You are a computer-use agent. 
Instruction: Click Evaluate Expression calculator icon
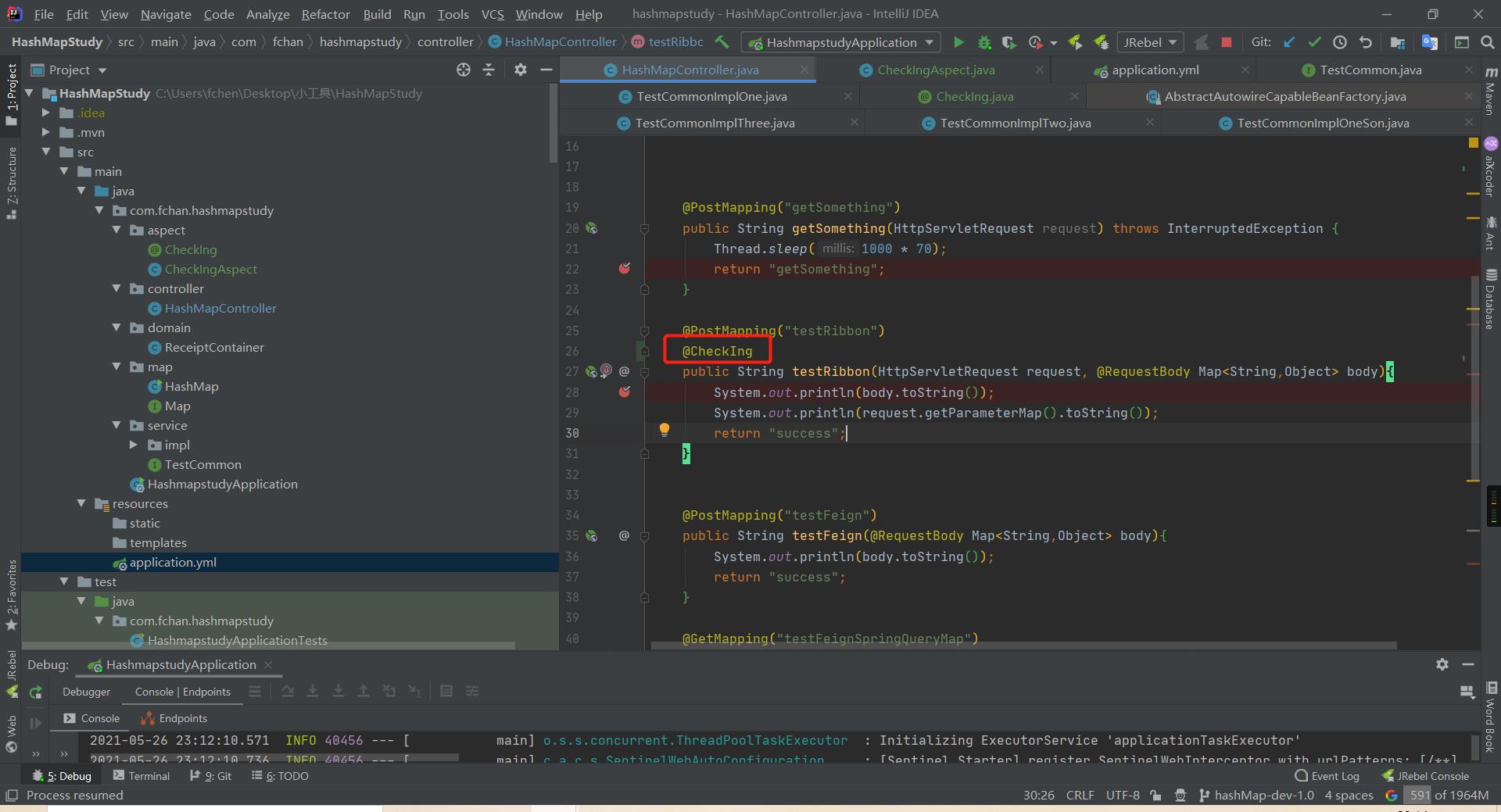pos(446,691)
